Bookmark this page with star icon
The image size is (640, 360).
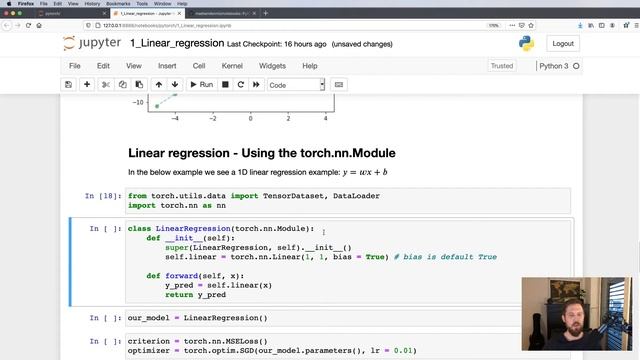pyautogui.click(x=531, y=25)
